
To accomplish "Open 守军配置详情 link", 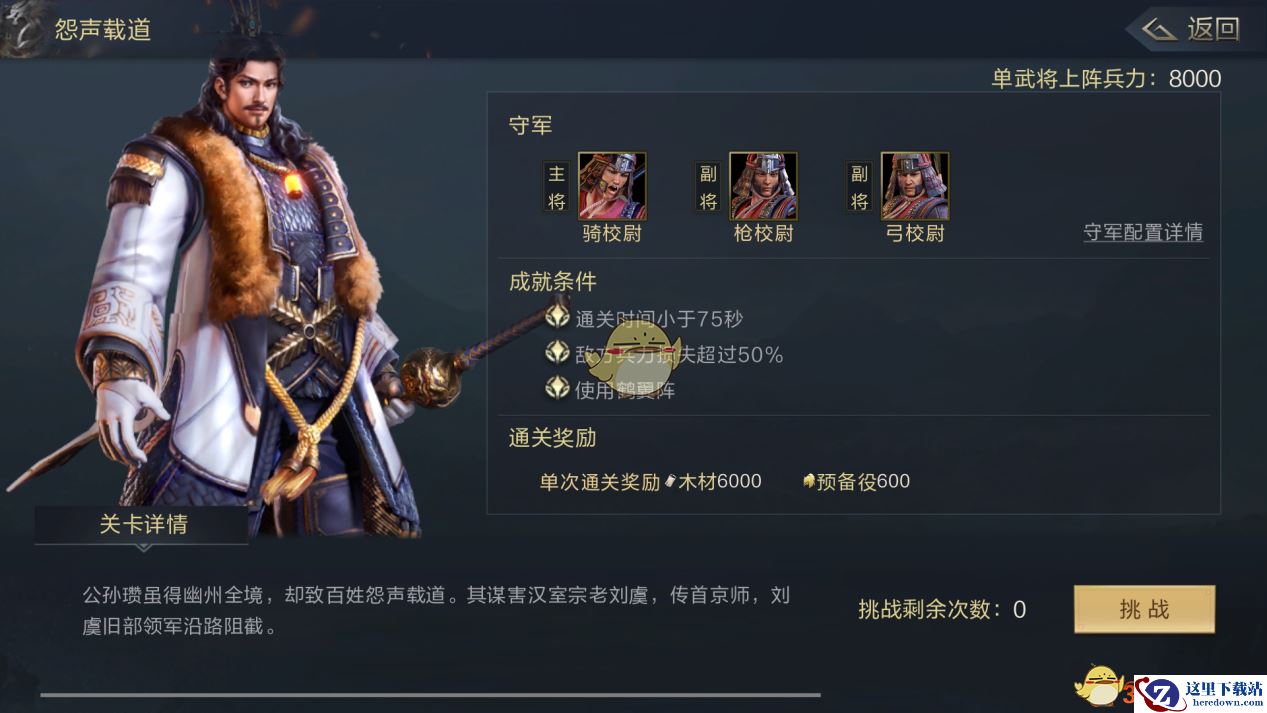I will coord(1143,232).
